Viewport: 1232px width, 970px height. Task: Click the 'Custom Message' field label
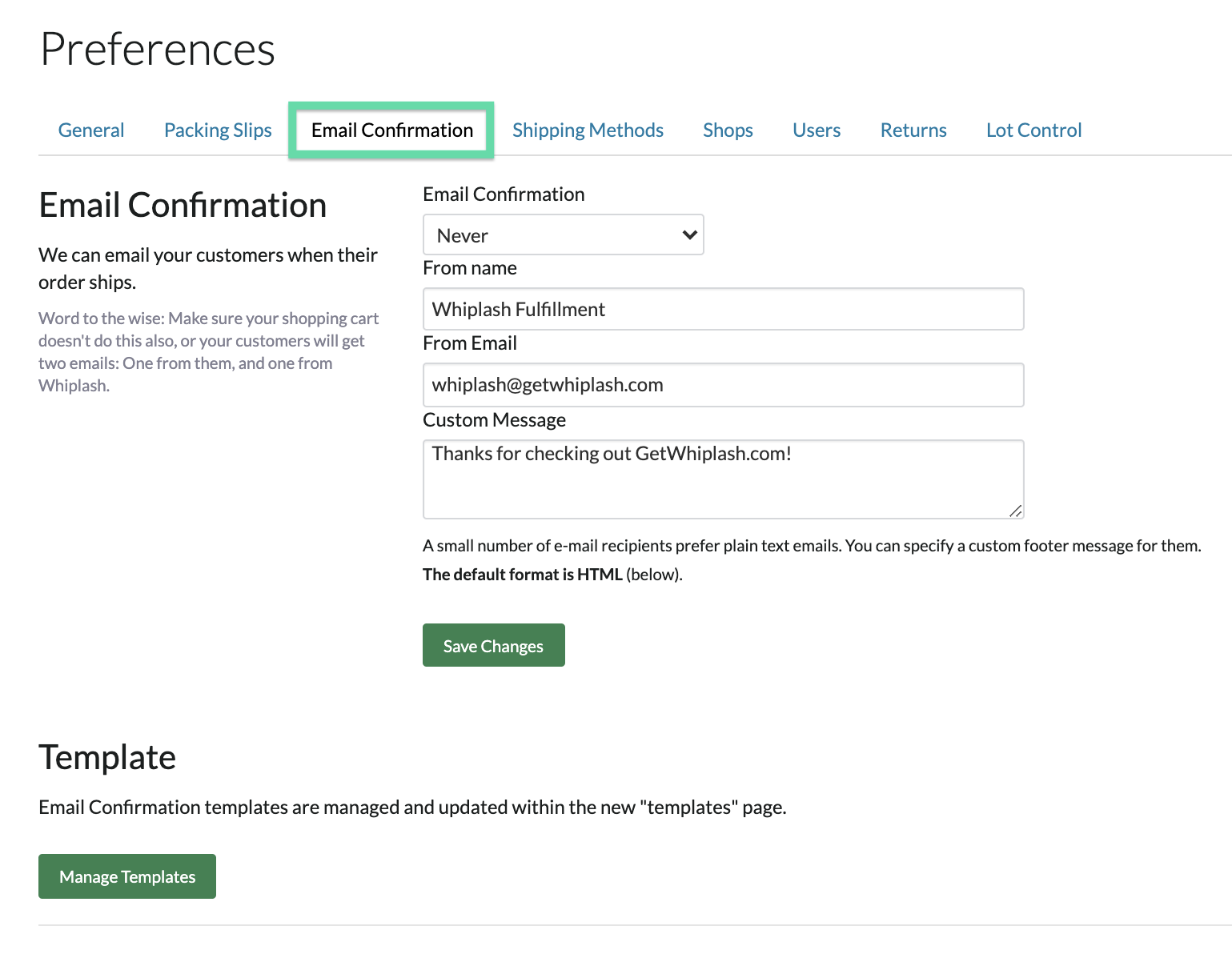(494, 420)
